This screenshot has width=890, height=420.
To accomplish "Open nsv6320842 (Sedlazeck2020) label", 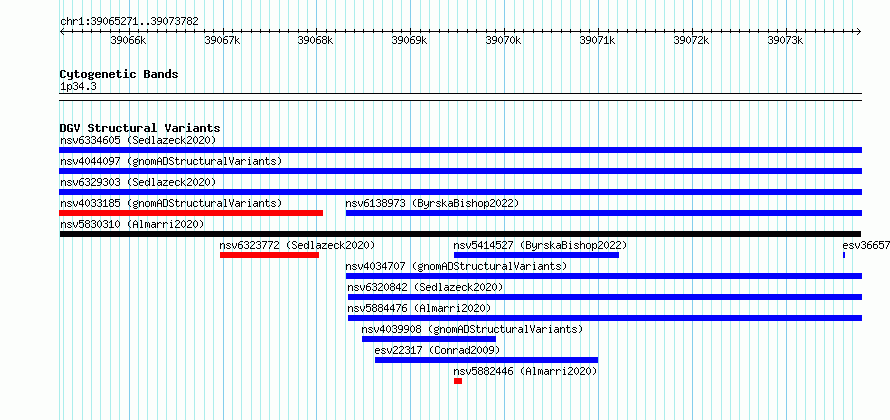I will (x=425, y=287).
